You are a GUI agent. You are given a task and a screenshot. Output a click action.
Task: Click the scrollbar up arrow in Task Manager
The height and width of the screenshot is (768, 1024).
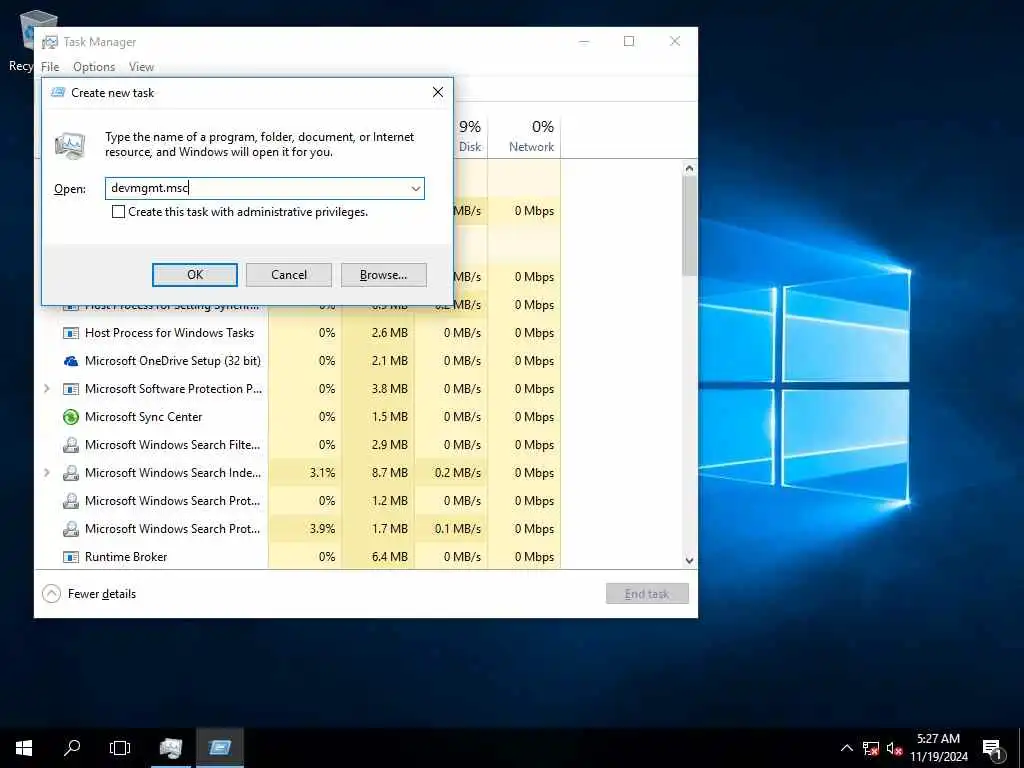690,168
